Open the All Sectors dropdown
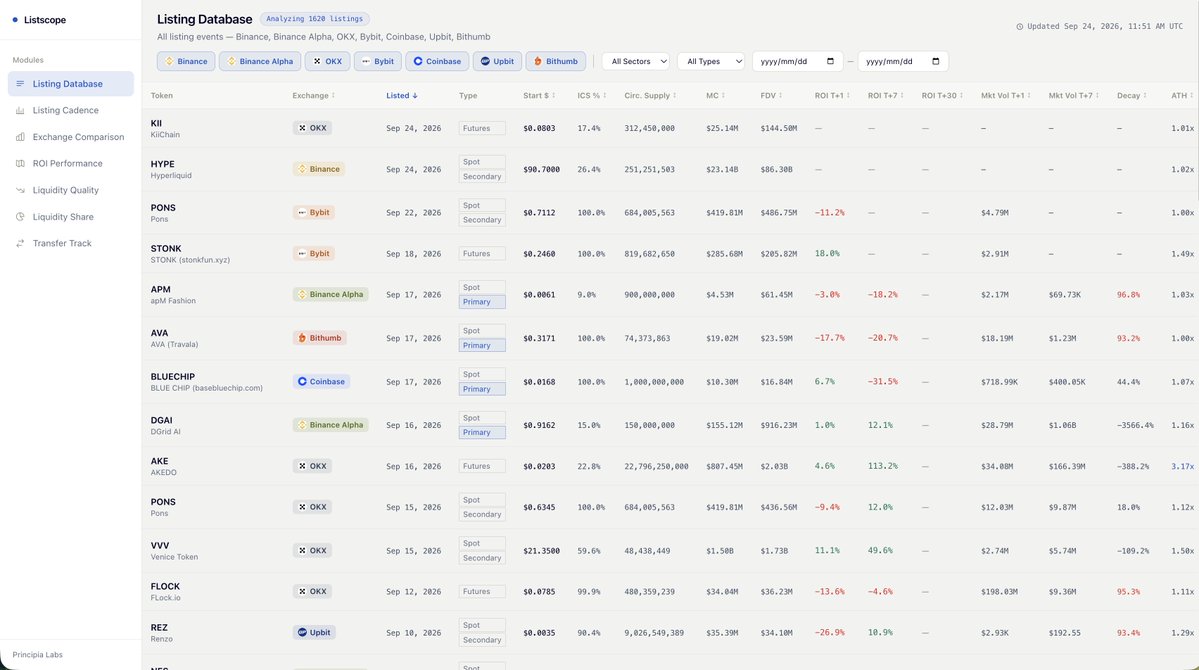The image size is (1199, 670). point(636,61)
